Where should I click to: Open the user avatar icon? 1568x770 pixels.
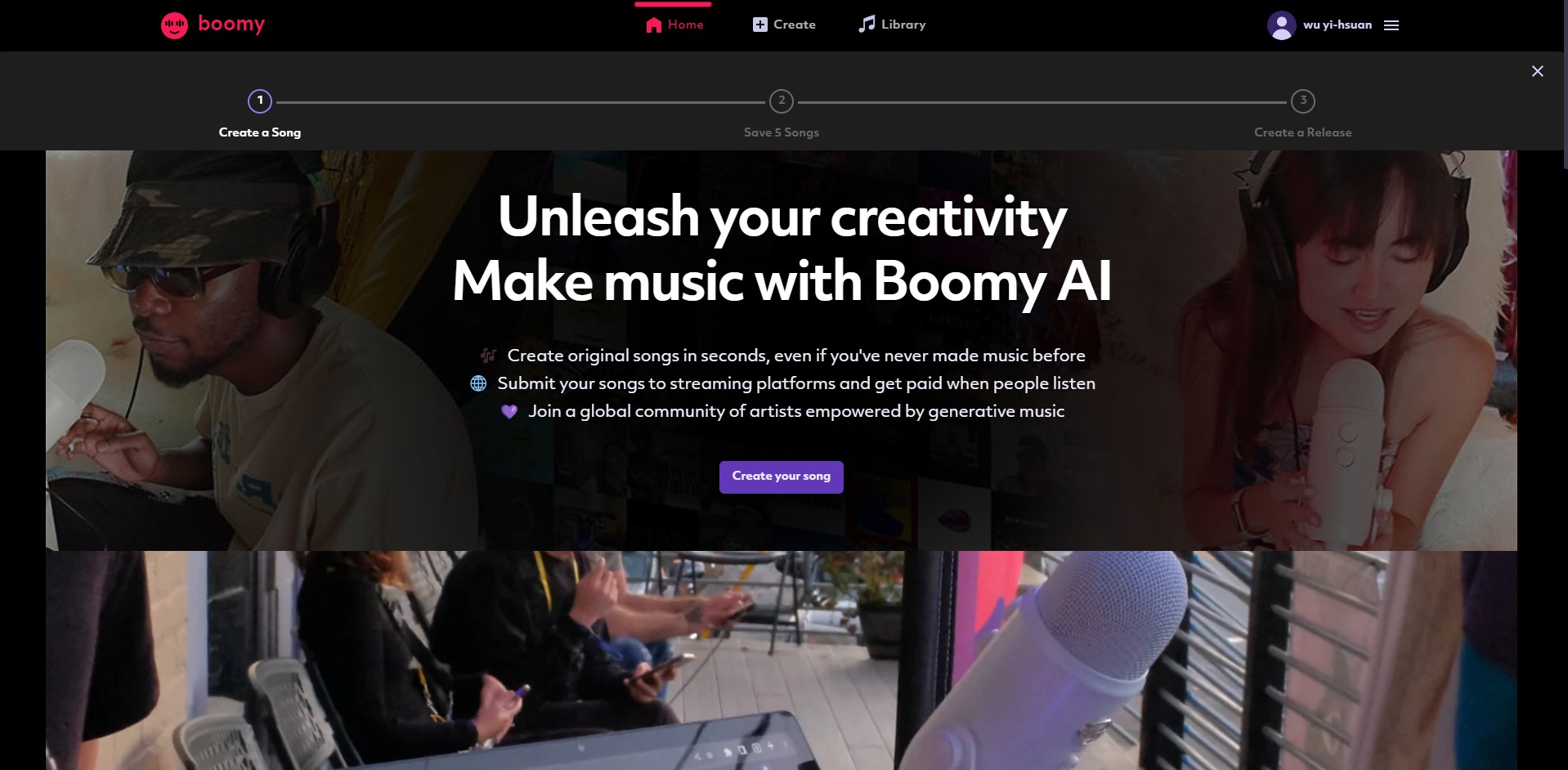tap(1281, 25)
